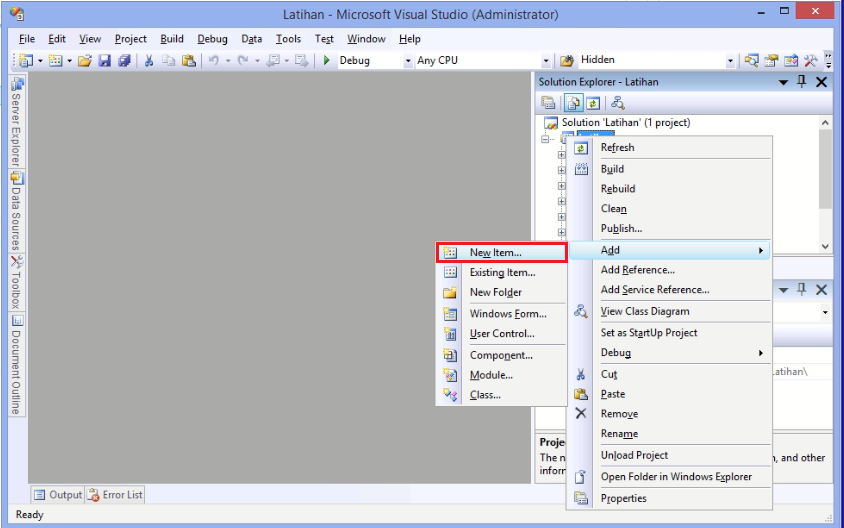Open the Toolbox side tab

point(17,283)
